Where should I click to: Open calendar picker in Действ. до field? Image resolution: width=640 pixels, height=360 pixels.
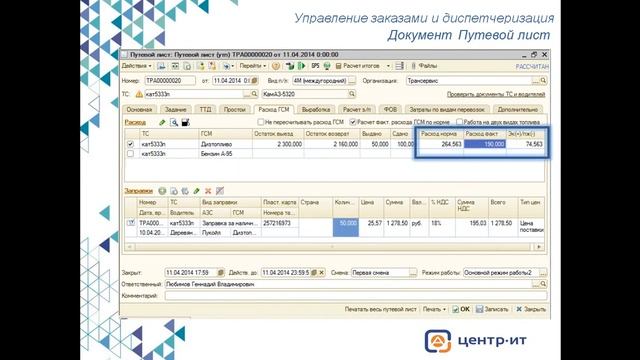pos(314,272)
